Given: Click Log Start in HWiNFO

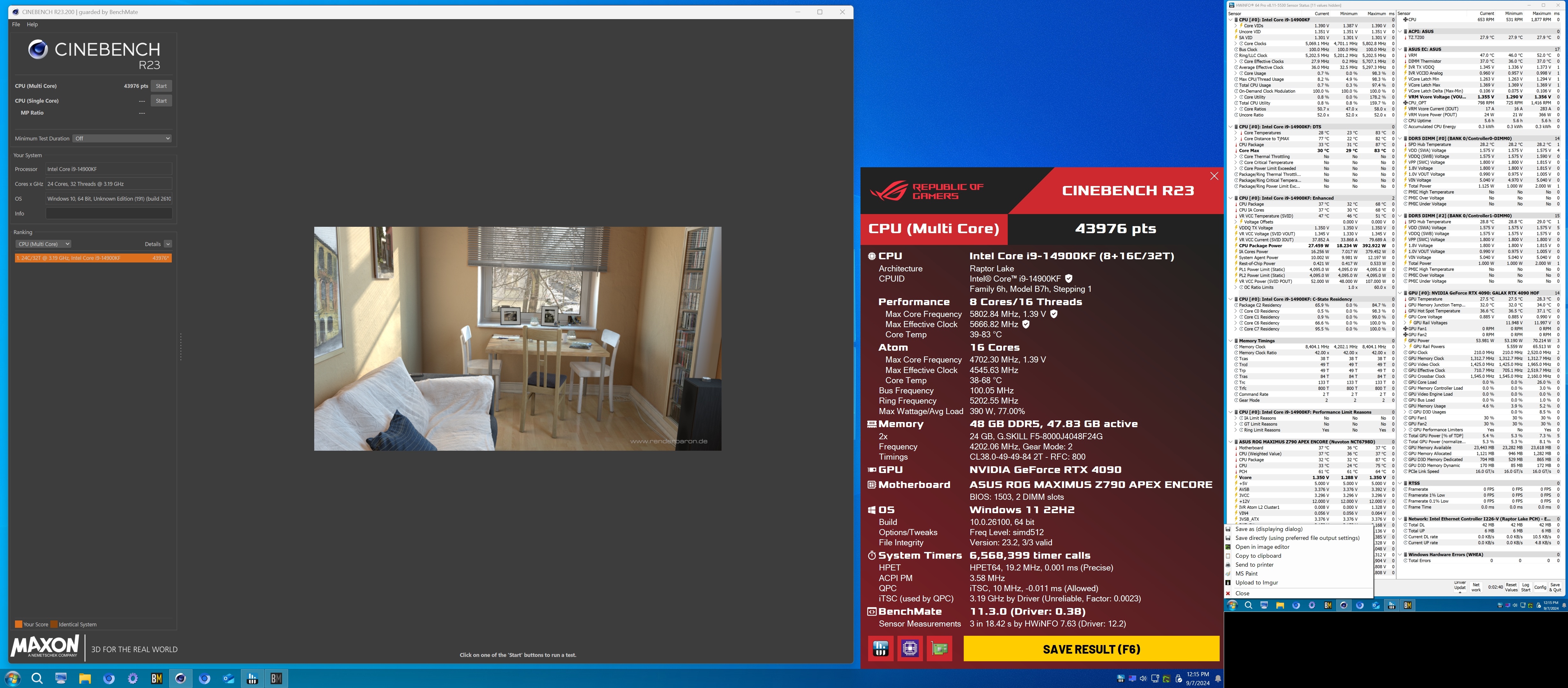Looking at the screenshot, I should click(x=1525, y=587).
